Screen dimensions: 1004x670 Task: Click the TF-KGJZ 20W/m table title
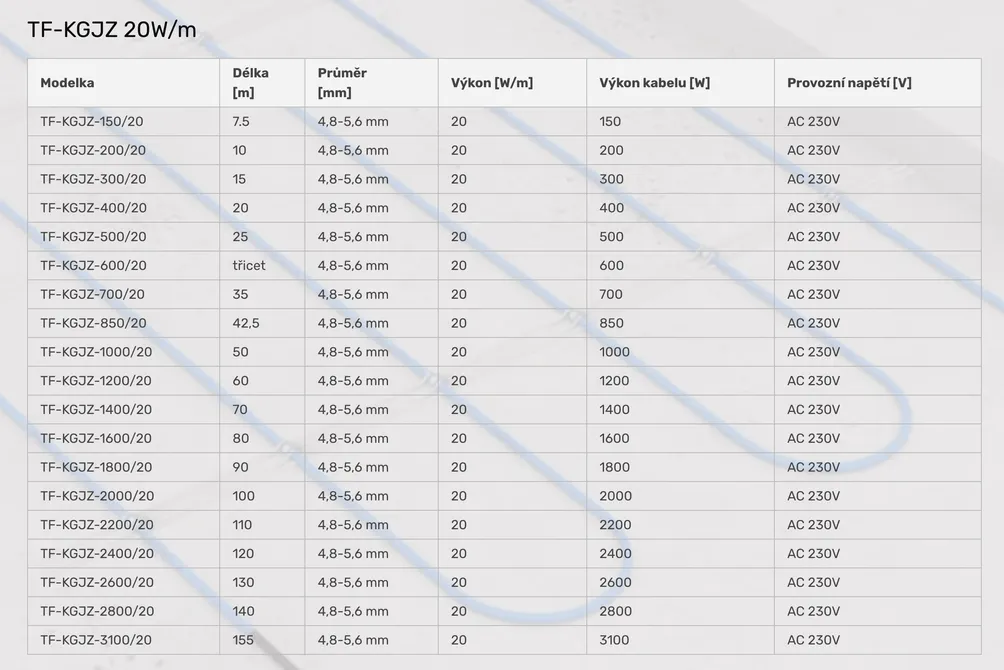(x=112, y=30)
